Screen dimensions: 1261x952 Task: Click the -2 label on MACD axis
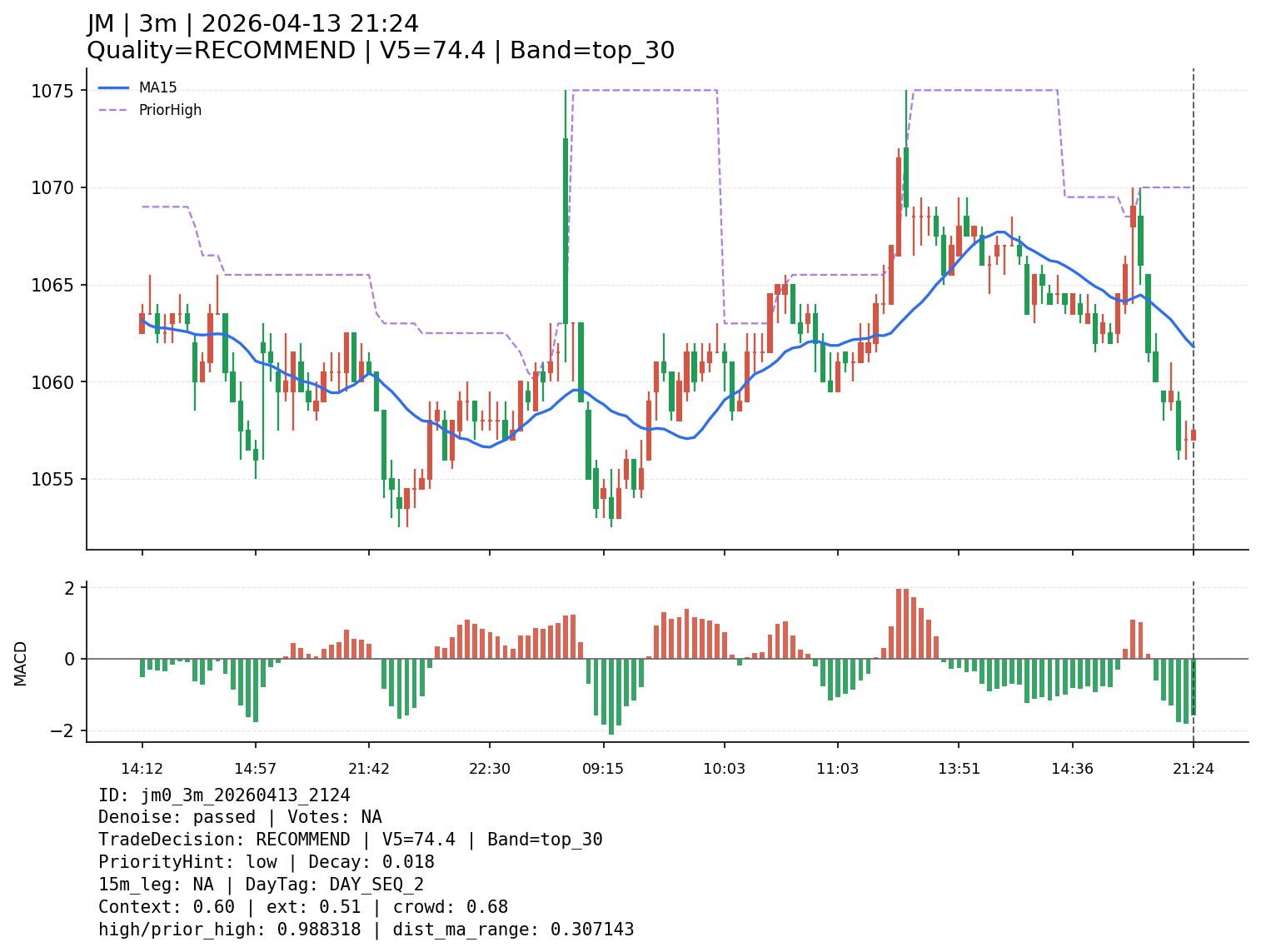[64, 731]
